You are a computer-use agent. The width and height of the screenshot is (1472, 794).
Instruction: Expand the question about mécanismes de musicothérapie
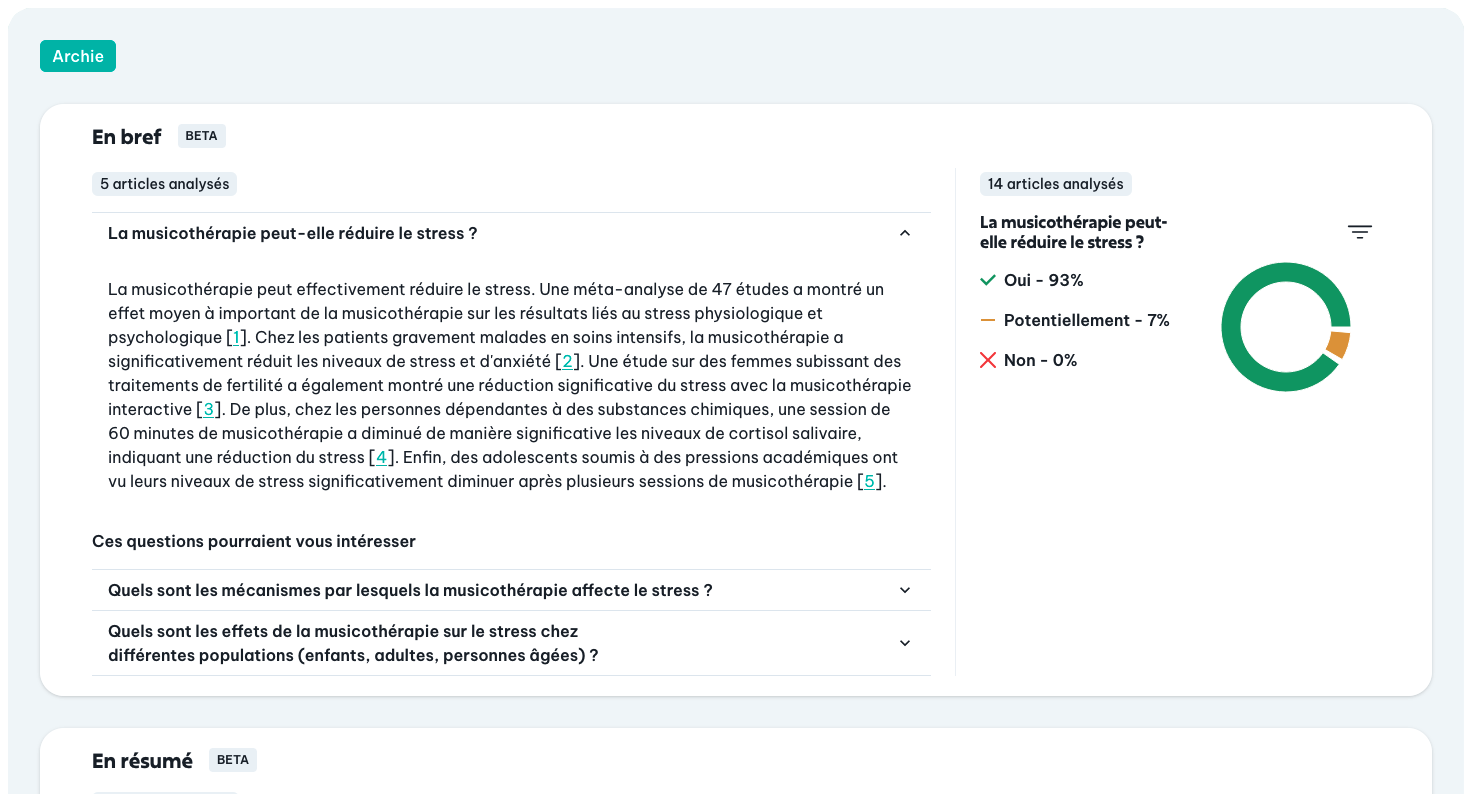click(511, 590)
